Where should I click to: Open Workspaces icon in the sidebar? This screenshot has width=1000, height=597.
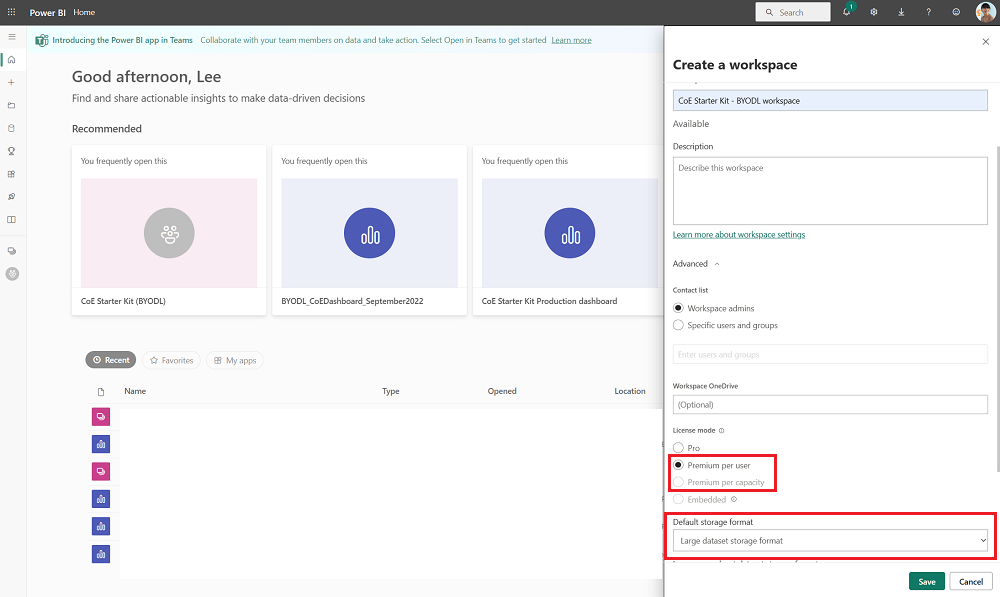click(x=11, y=251)
